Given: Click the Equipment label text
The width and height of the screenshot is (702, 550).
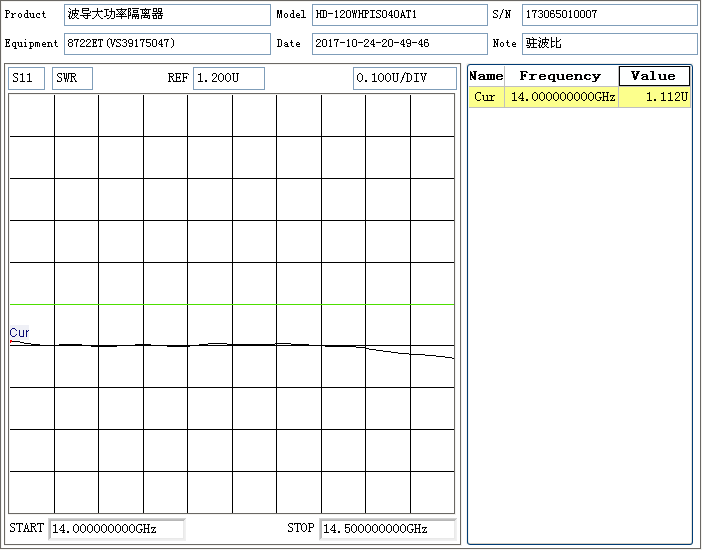Looking at the screenshot, I should [31, 43].
